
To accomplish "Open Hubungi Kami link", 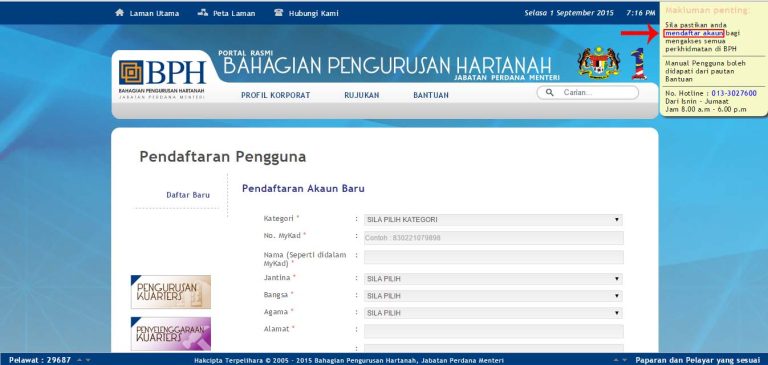I will (313, 14).
